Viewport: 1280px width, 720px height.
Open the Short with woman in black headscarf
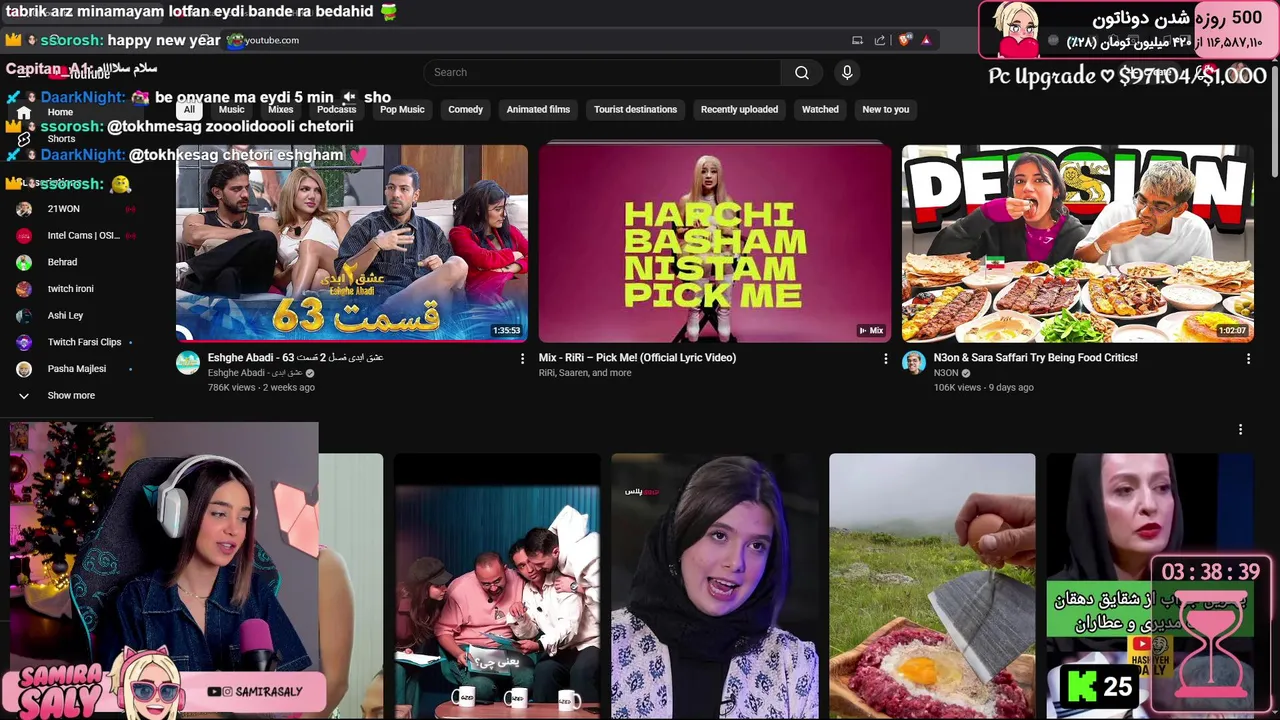pos(715,586)
